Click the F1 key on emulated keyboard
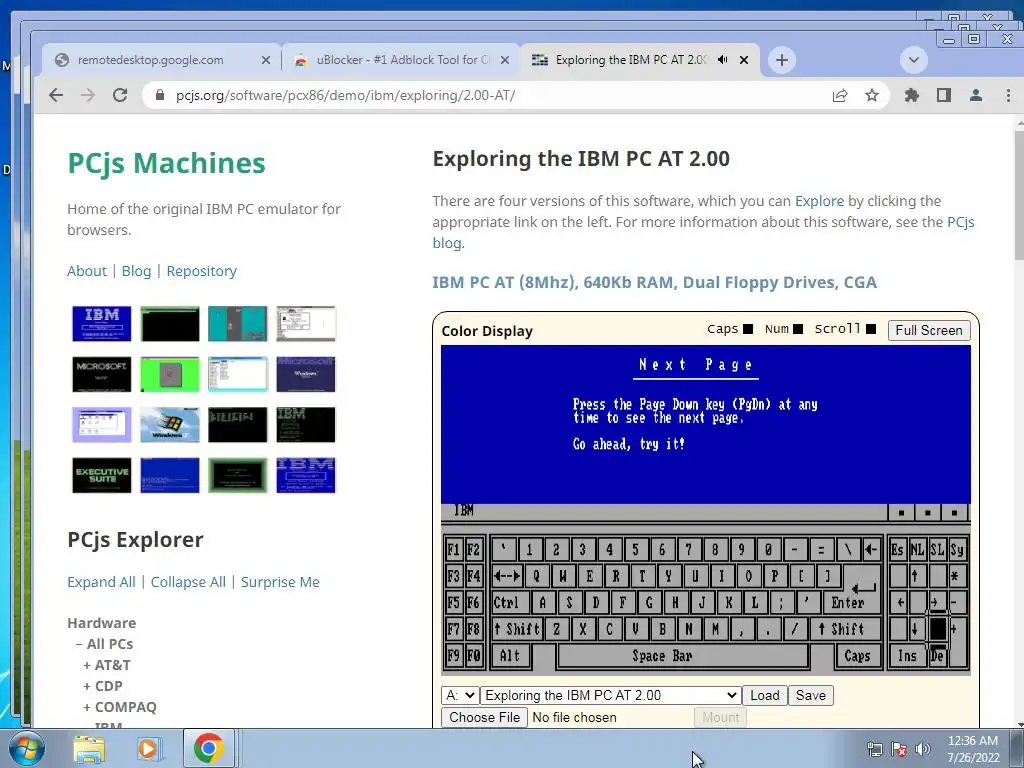This screenshot has height=768, width=1024. click(x=453, y=550)
